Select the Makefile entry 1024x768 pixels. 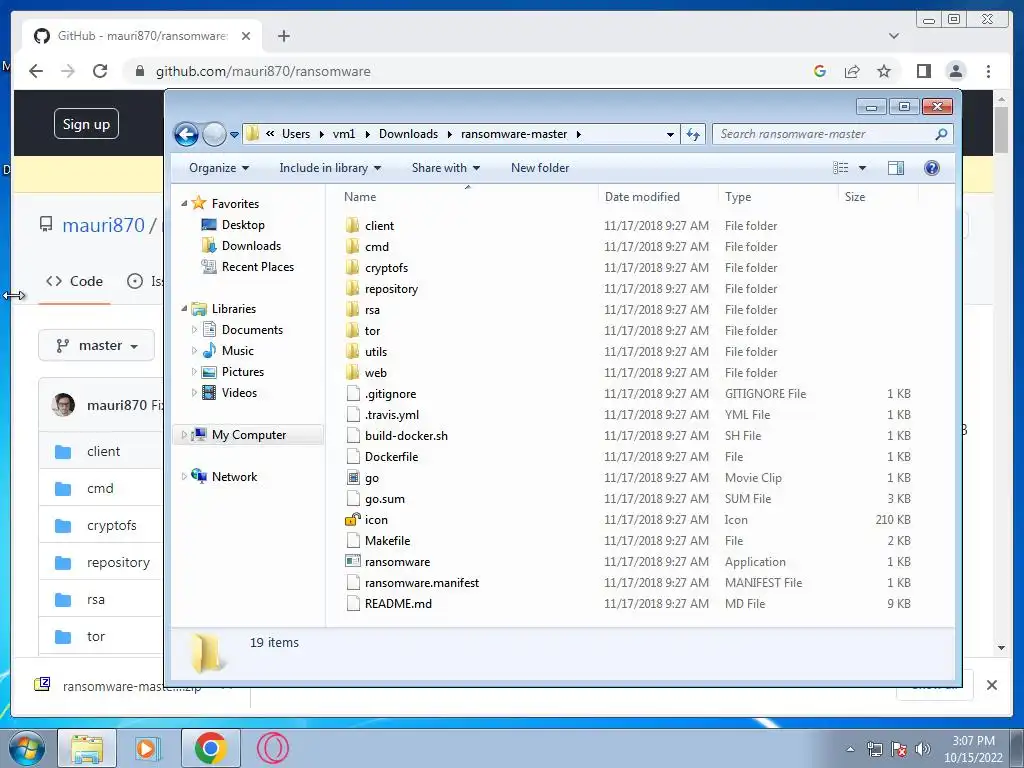pyautogui.click(x=387, y=541)
